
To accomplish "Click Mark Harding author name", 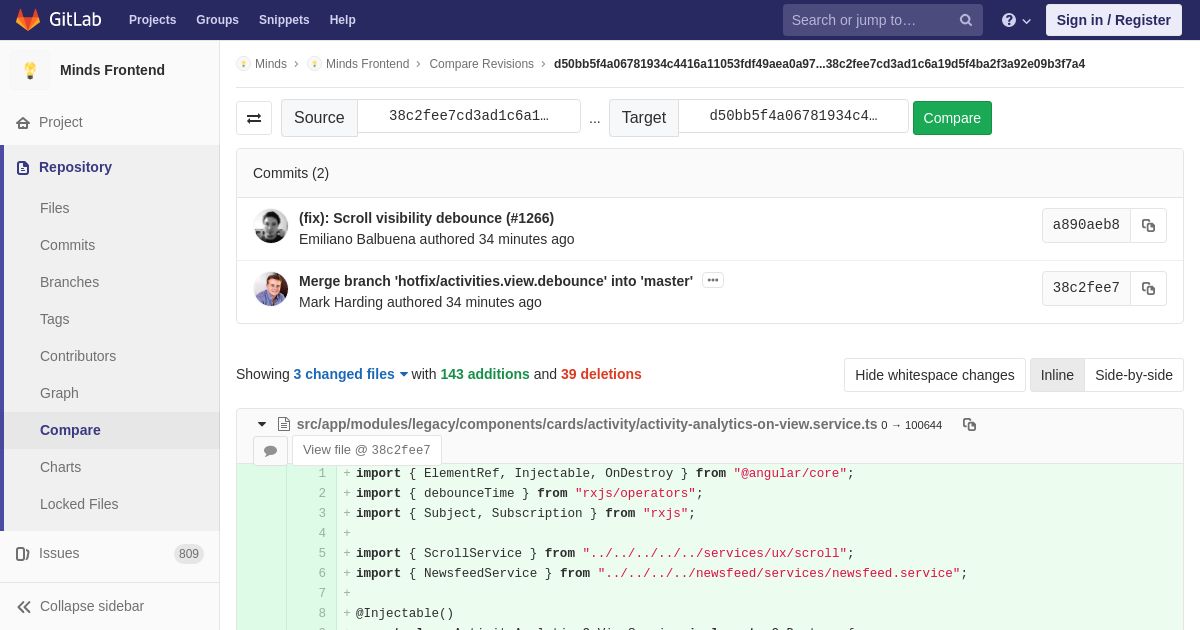I will click(341, 302).
